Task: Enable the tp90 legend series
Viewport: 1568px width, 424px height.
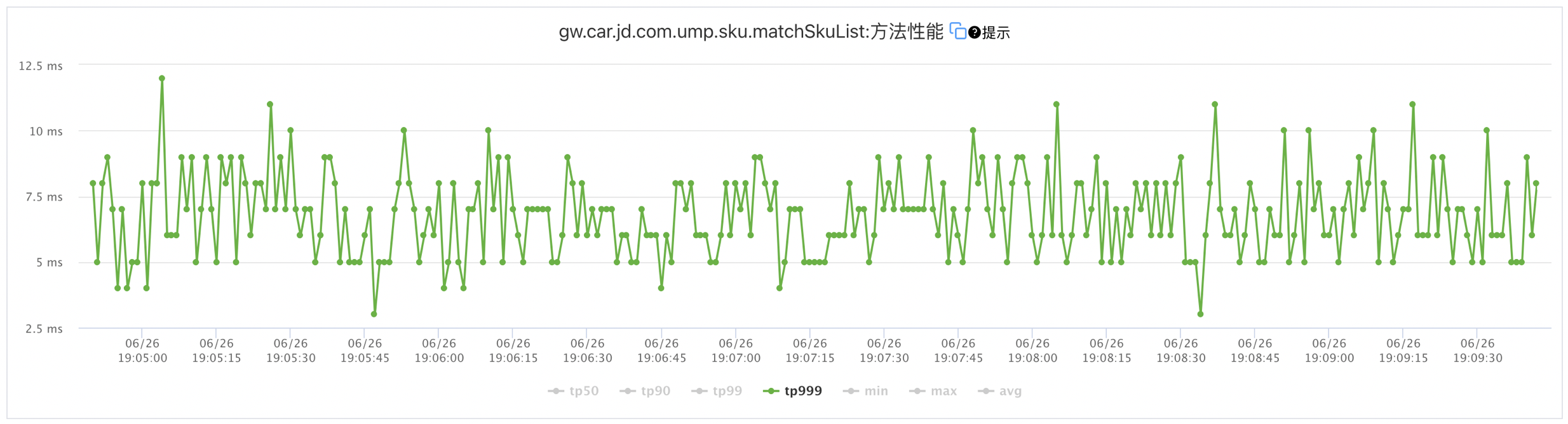Action: click(x=645, y=391)
